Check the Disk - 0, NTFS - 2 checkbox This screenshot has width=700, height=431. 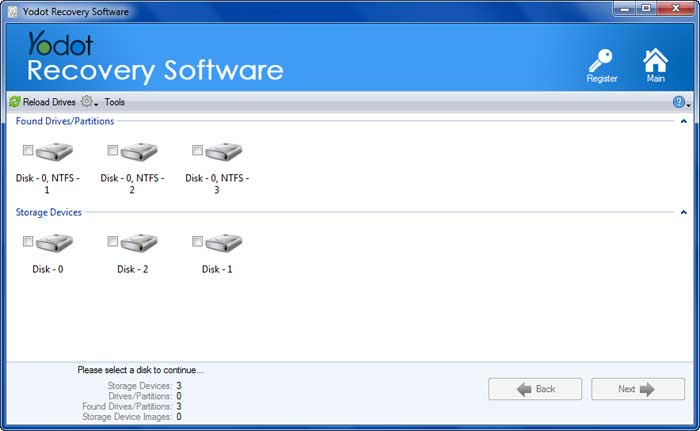click(x=113, y=150)
